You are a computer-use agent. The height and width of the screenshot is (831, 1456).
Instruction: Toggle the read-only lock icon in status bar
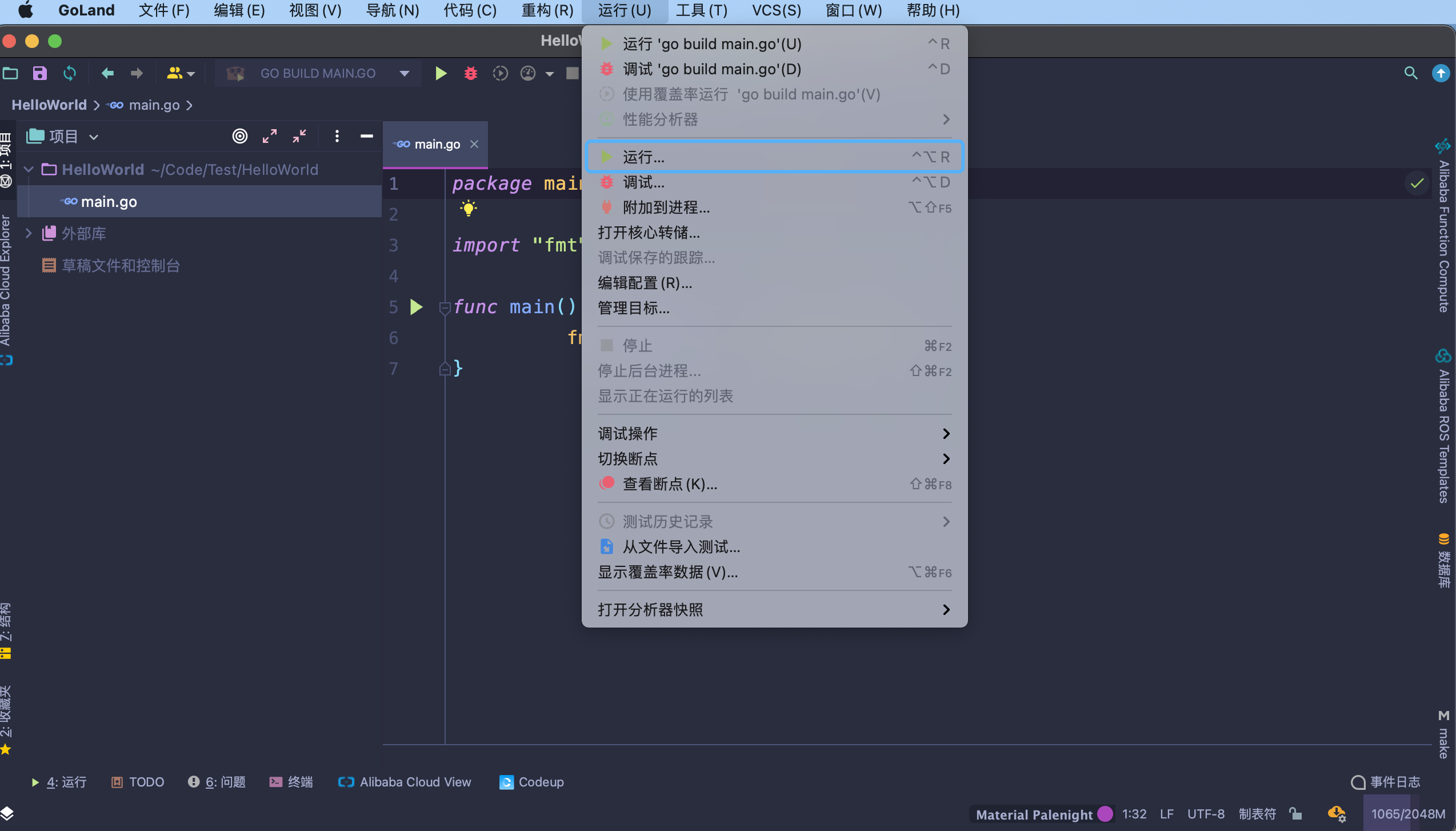[x=1295, y=814]
